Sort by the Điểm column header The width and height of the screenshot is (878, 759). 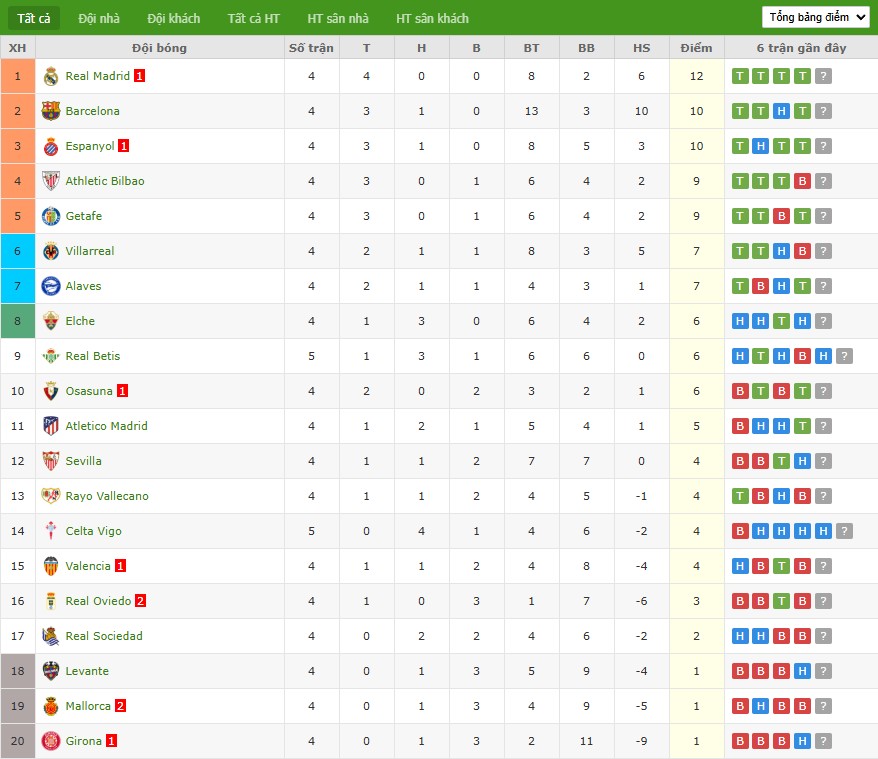(x=696, y=48)
